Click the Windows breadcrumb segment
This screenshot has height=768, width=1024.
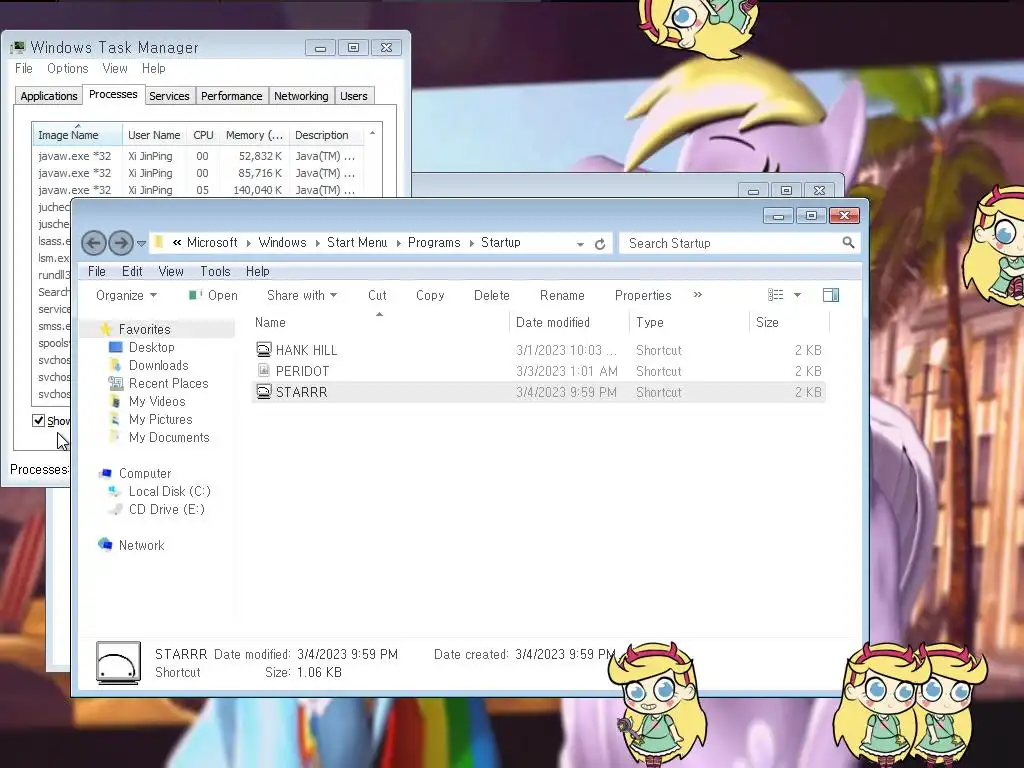(282, 242)
